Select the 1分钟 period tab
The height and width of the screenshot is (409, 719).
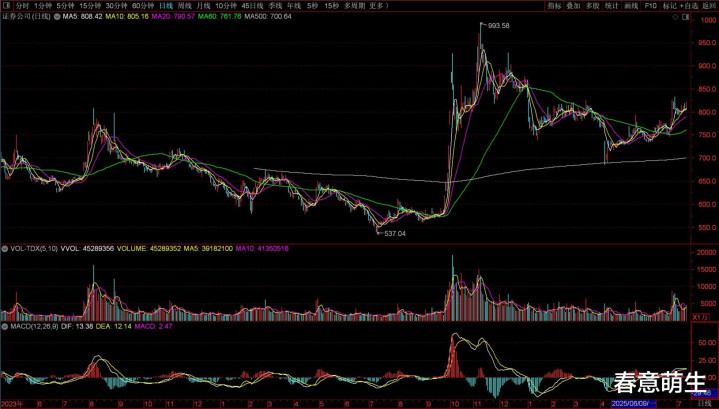[42, 6]
